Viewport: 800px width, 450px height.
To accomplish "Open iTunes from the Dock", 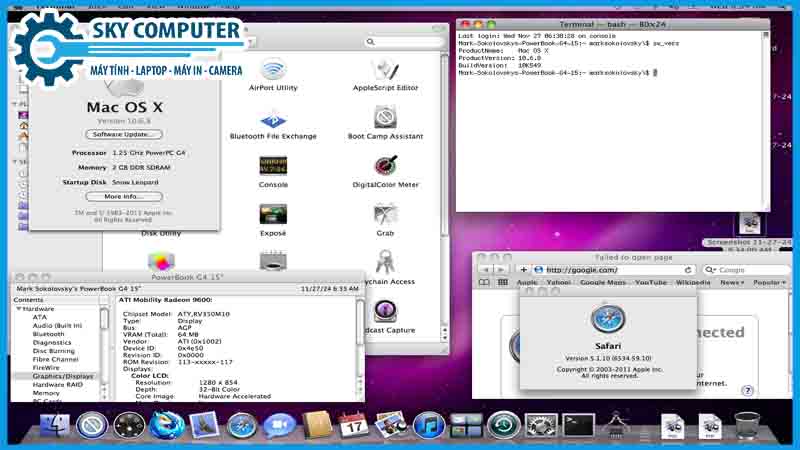I will coord(429,426).
